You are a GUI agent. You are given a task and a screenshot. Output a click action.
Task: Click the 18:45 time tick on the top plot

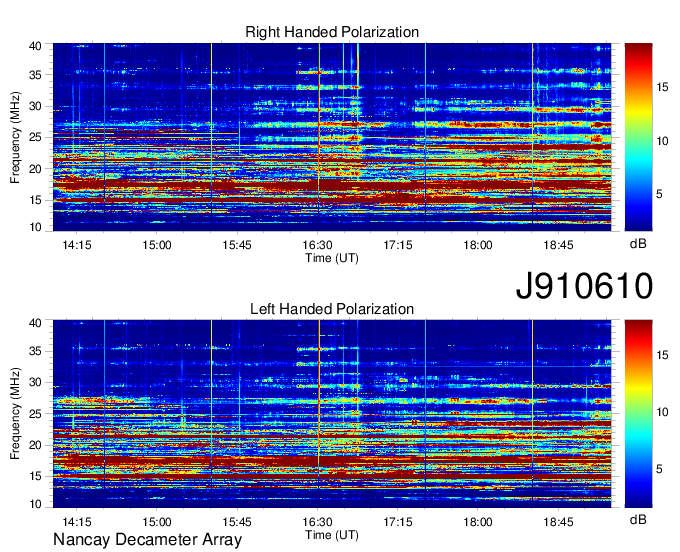558,245
